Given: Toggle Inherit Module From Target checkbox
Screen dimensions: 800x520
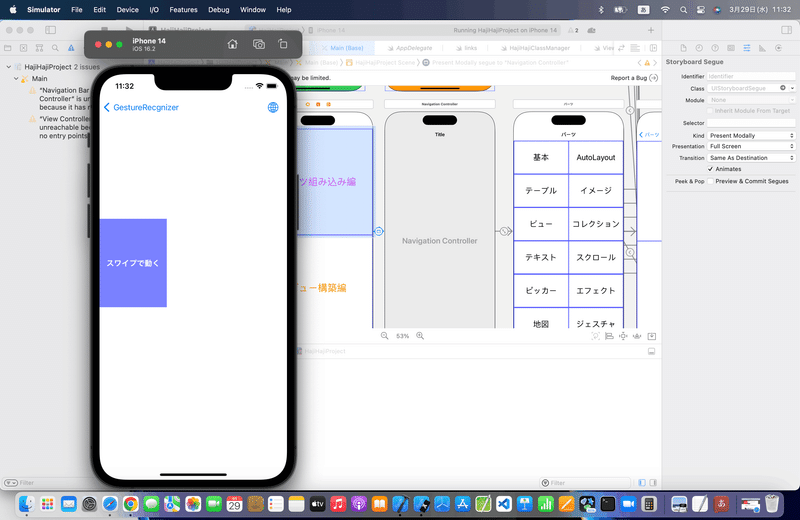Looking at the screenshot, I should click(710, 111).
